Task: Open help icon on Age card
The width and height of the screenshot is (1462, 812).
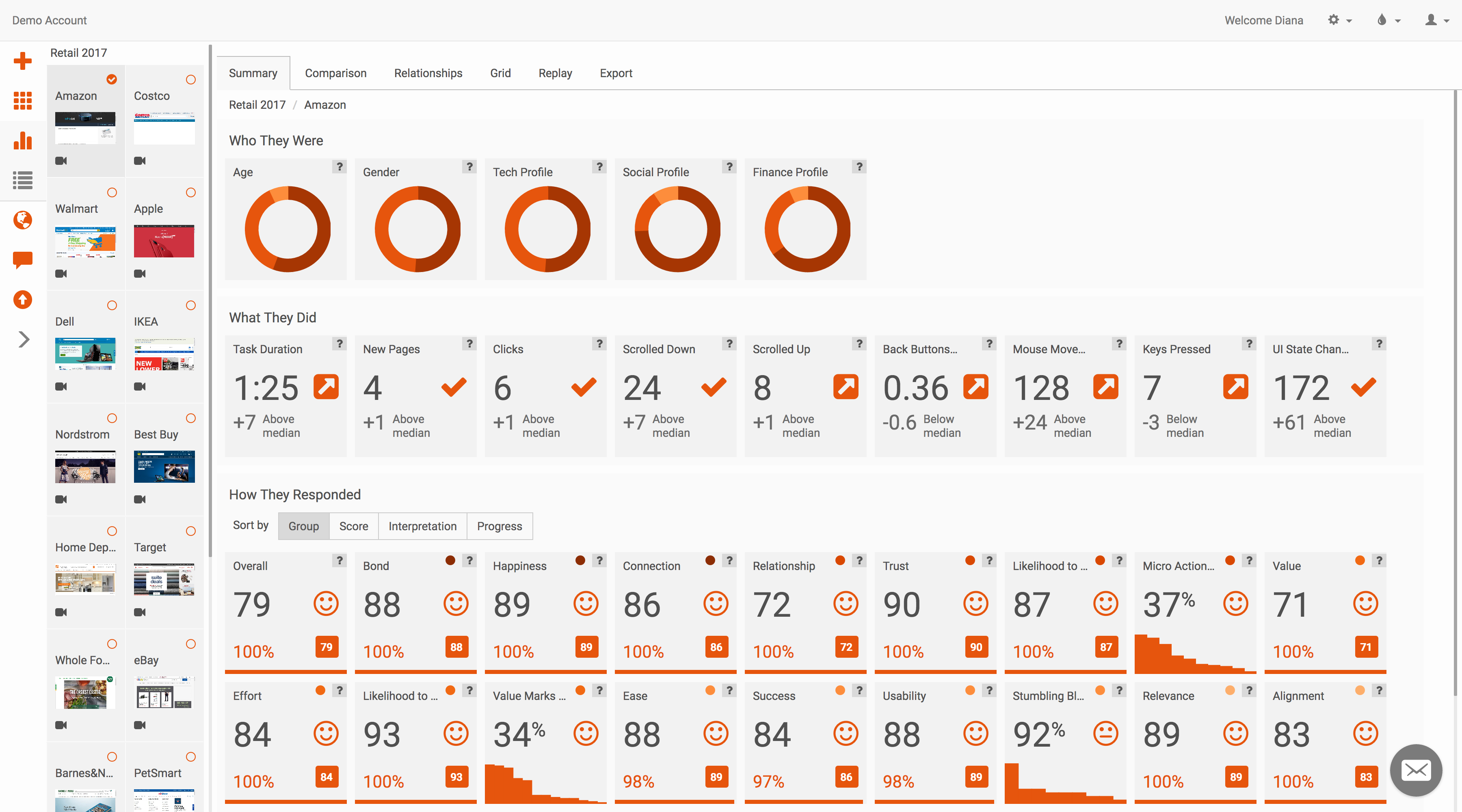Action: (x=340, y=166)
